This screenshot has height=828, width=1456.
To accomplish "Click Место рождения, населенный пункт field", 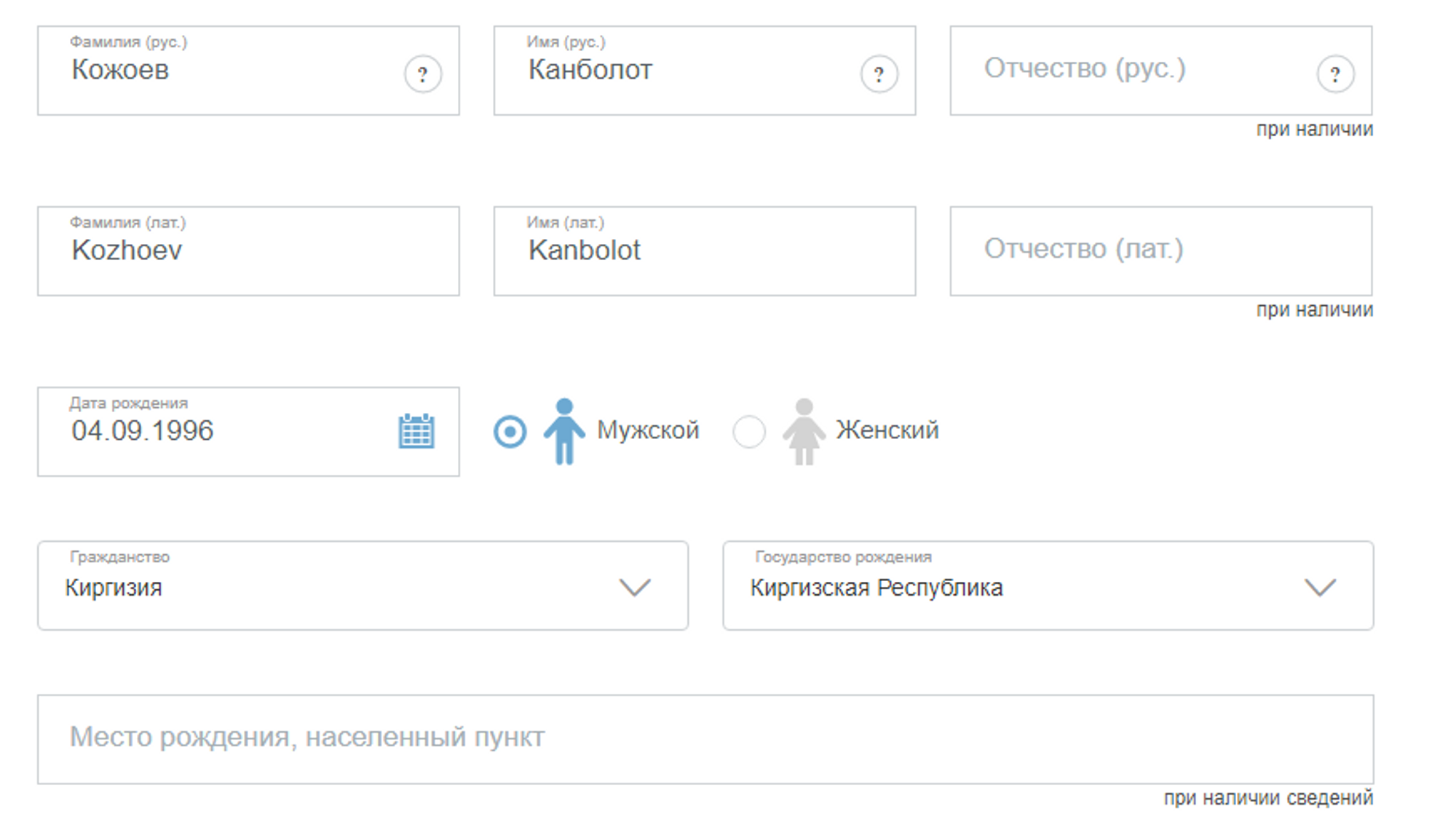I will click(705, 738).
